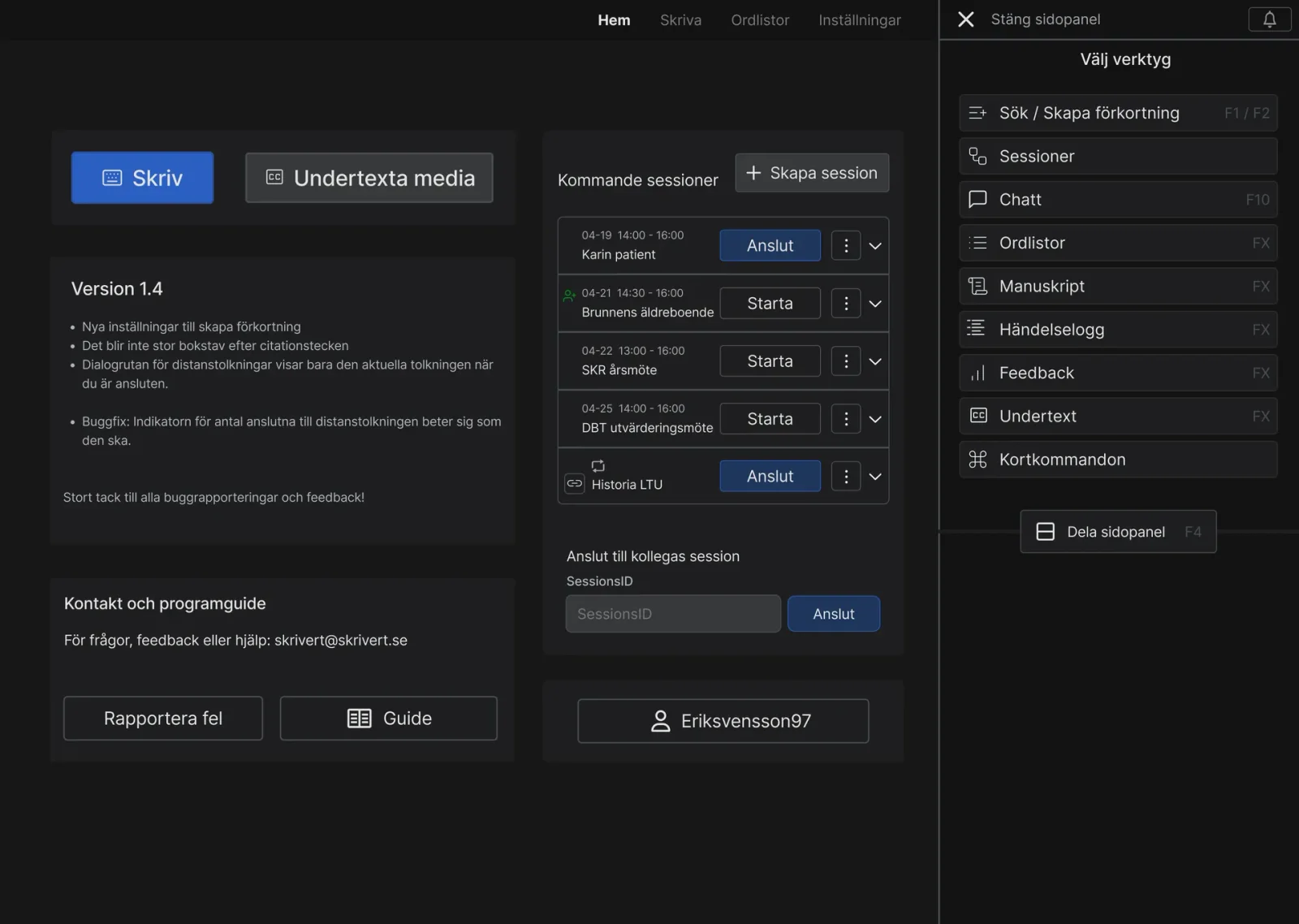
Task: Click the Skapa session button
Action: [x=811, y=173]
